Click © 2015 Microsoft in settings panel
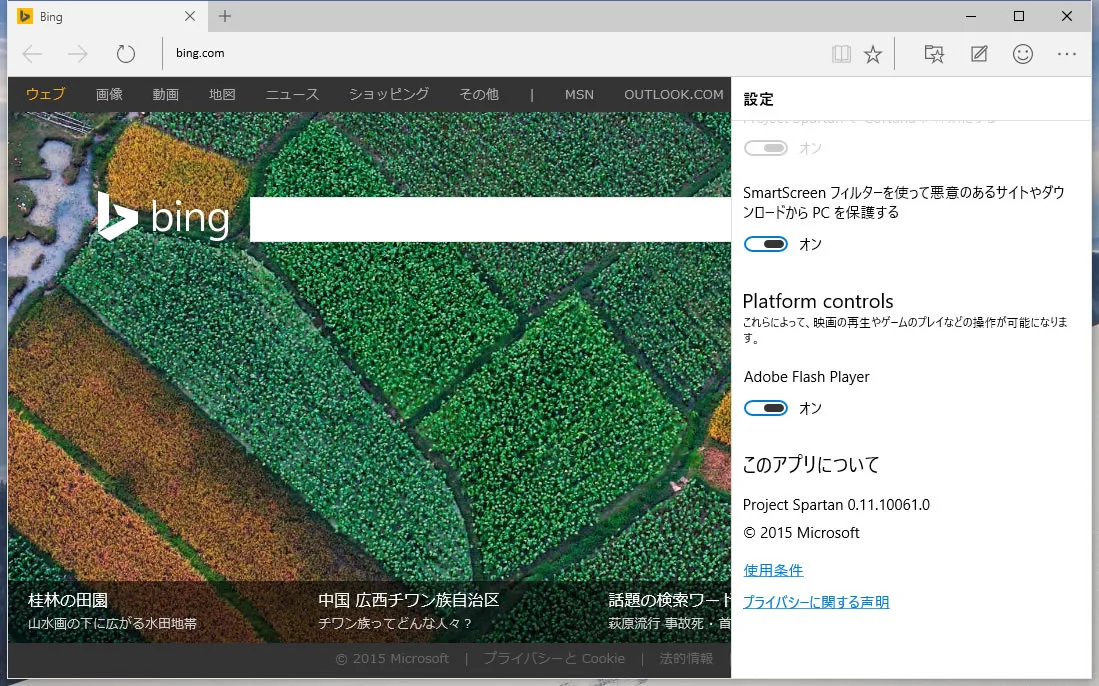This screenshot has width=1099, height=686. pos(801,533)
